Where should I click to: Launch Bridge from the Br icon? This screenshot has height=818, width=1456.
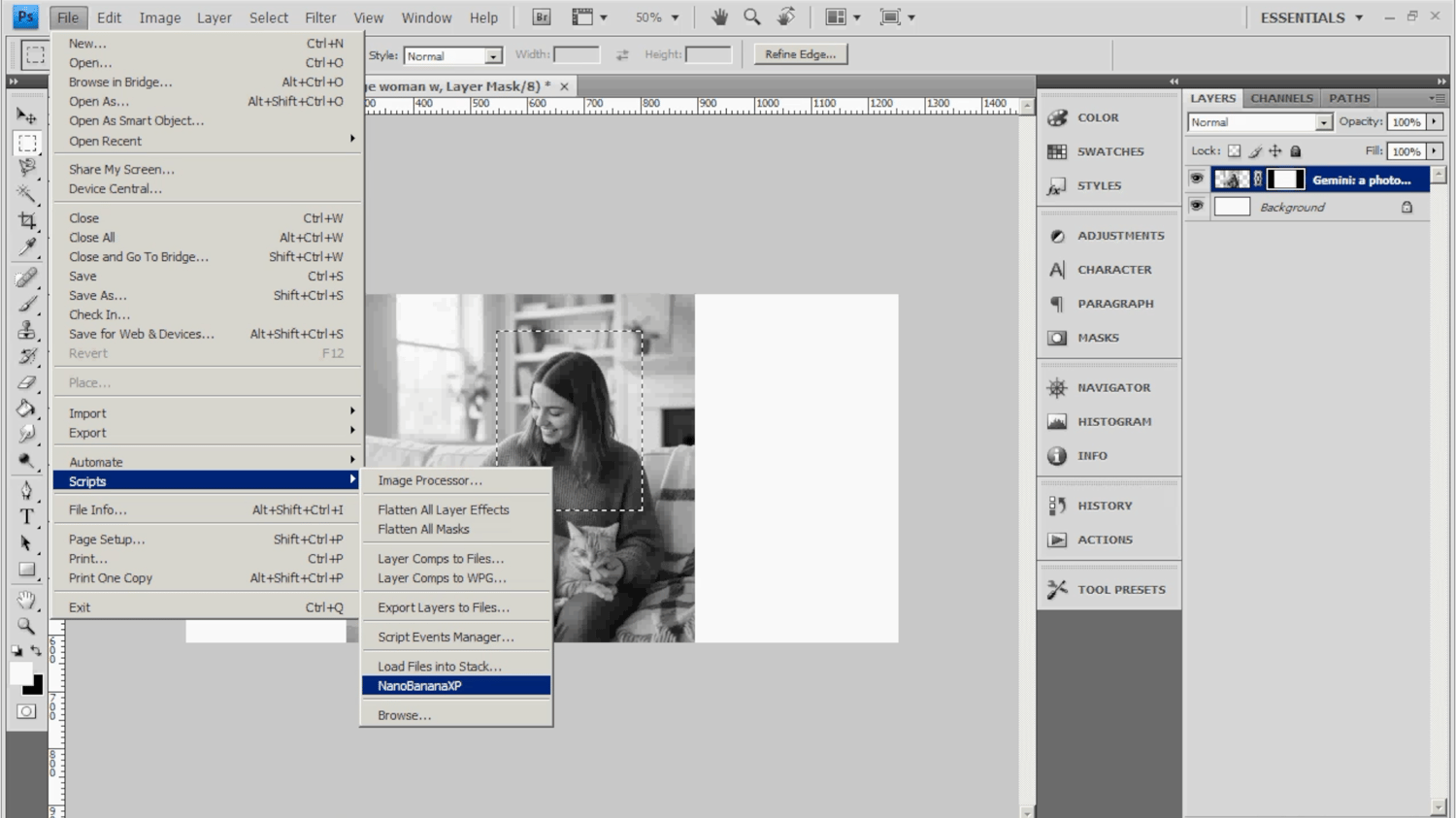tap(541, 17)
